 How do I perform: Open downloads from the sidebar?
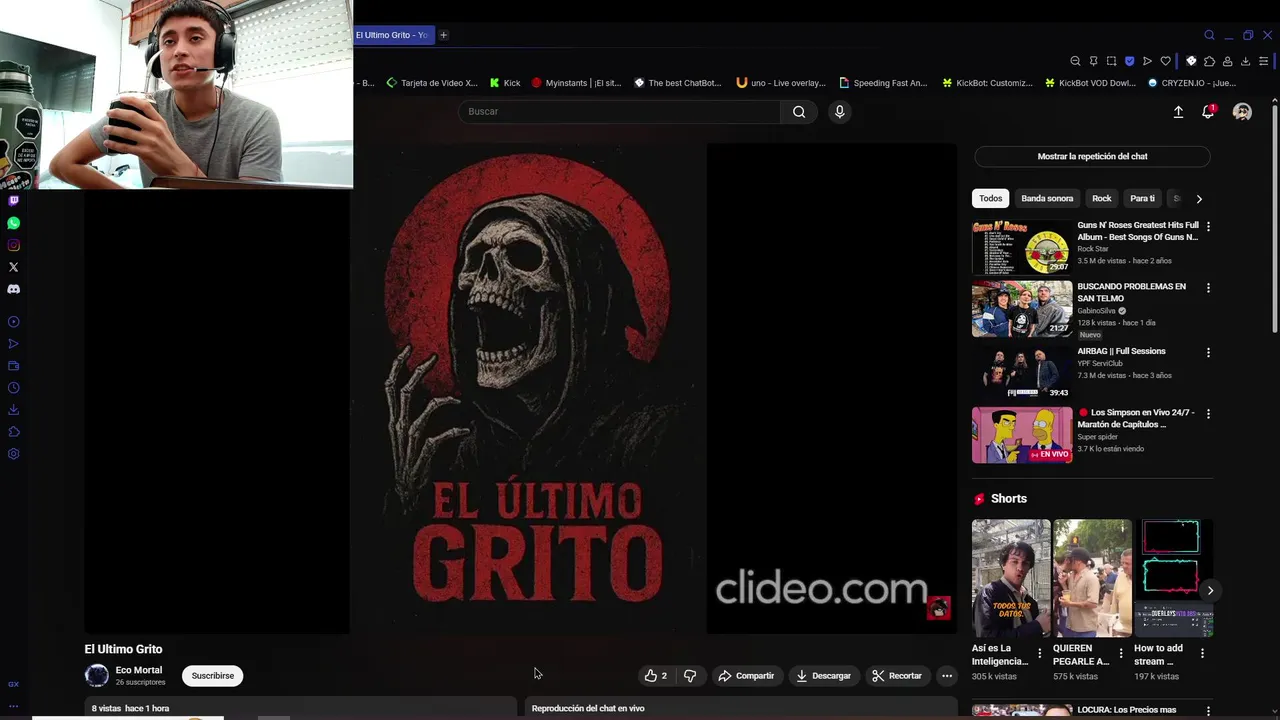coord(13,410)
